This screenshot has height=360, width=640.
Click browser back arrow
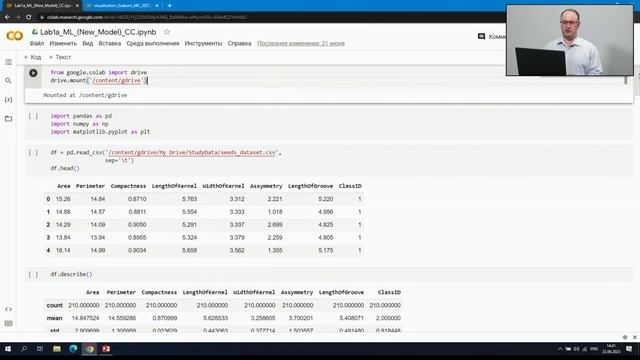[7, 17]
